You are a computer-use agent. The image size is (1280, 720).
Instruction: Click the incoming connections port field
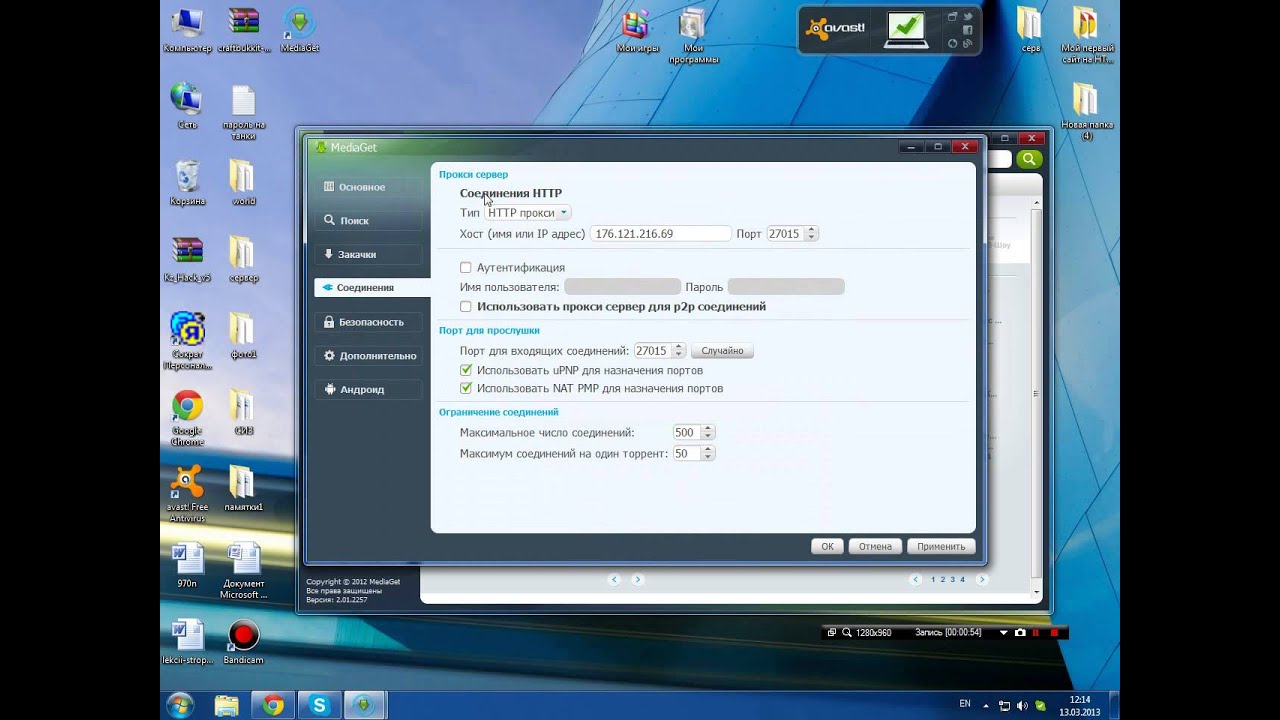pos(653,351)
